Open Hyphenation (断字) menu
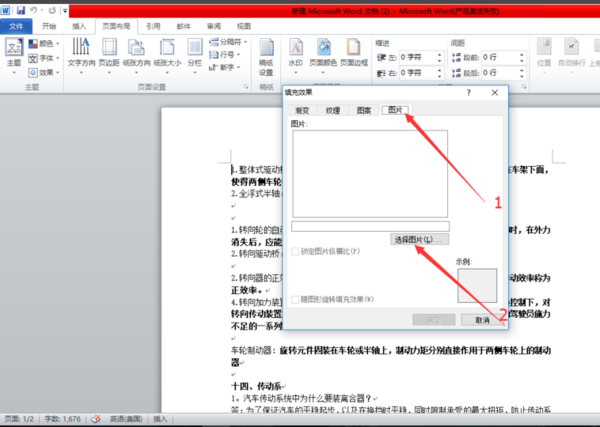The height and width of the screenshot is (427, 600). tap(225, 67)
